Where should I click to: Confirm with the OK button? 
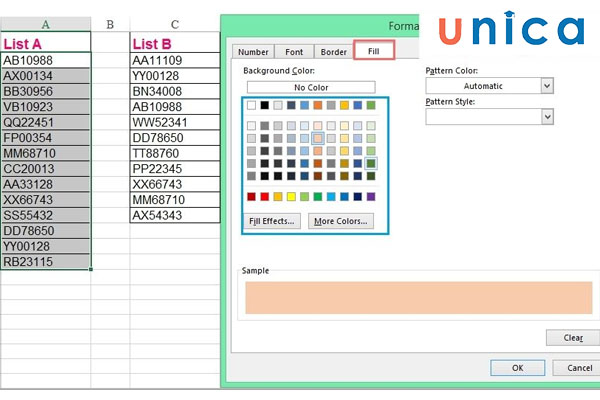(517, 367)
